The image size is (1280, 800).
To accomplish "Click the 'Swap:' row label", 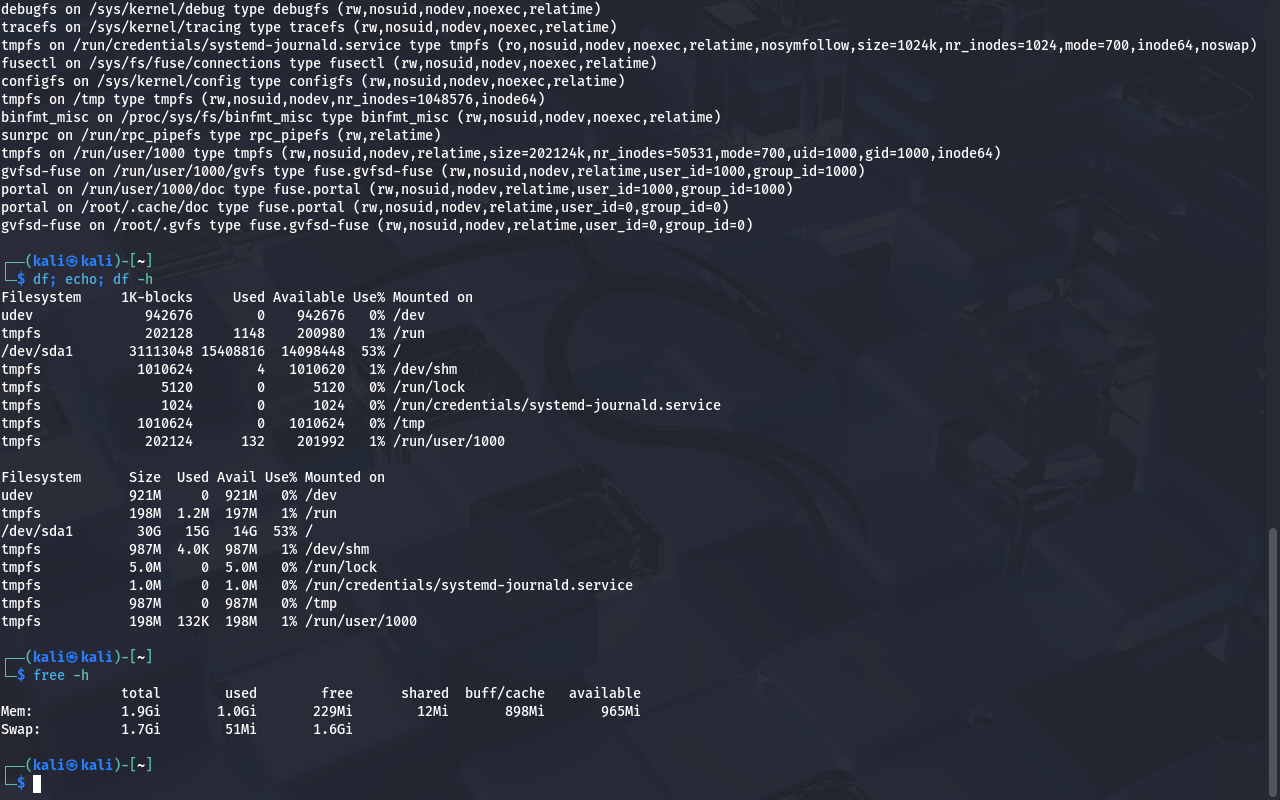I will [21, 729].
